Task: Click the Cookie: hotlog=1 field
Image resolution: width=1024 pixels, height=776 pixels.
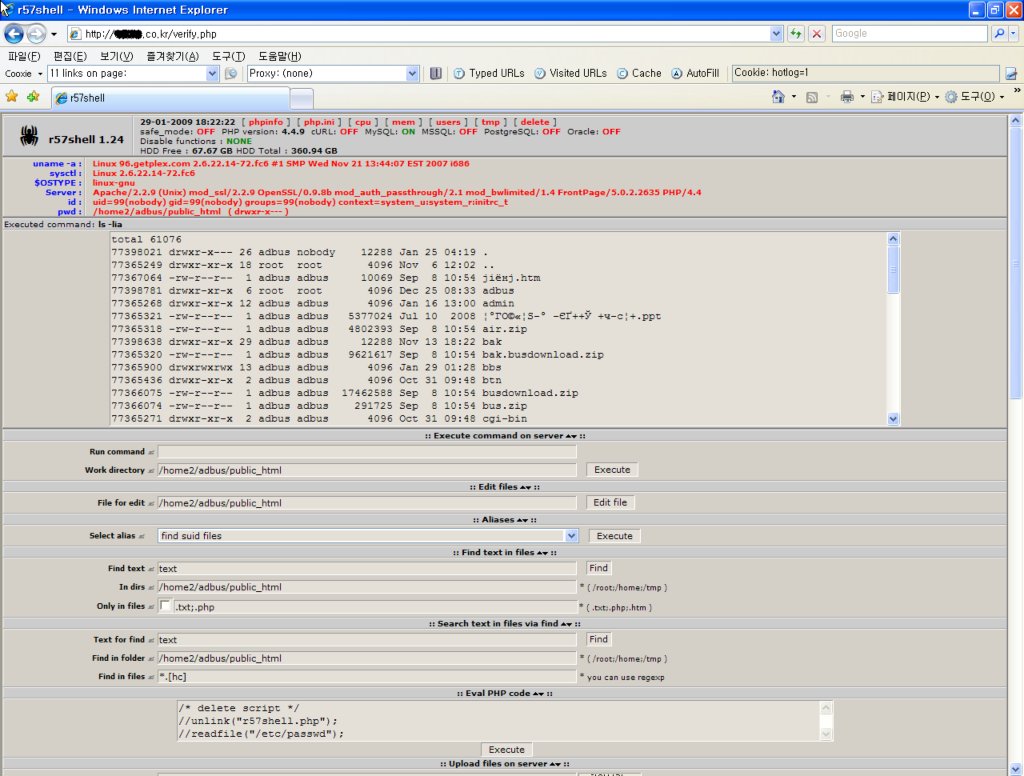Action: point(865,73)
